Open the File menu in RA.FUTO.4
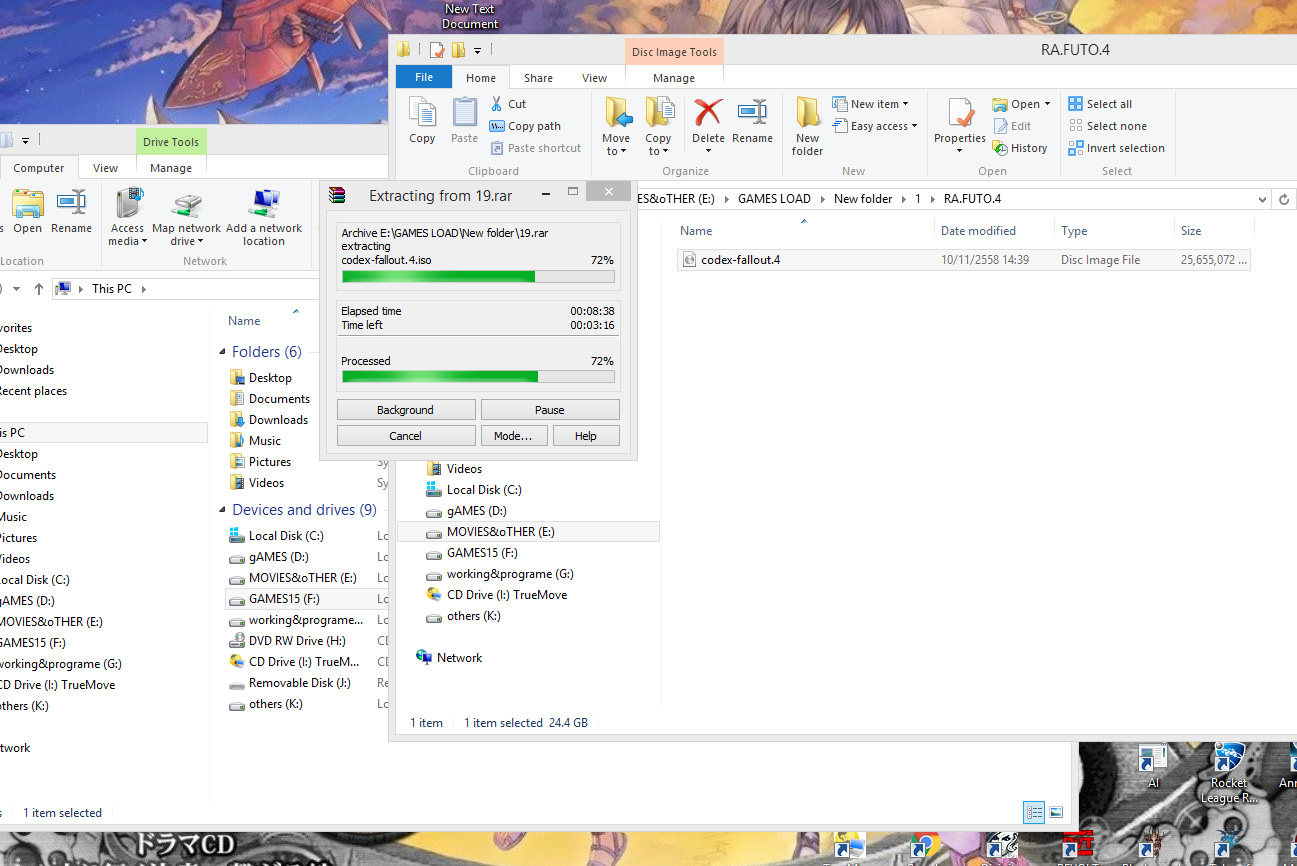This screenshot has width=1297, height=866. pyautogui.click(x=424, y=77)
